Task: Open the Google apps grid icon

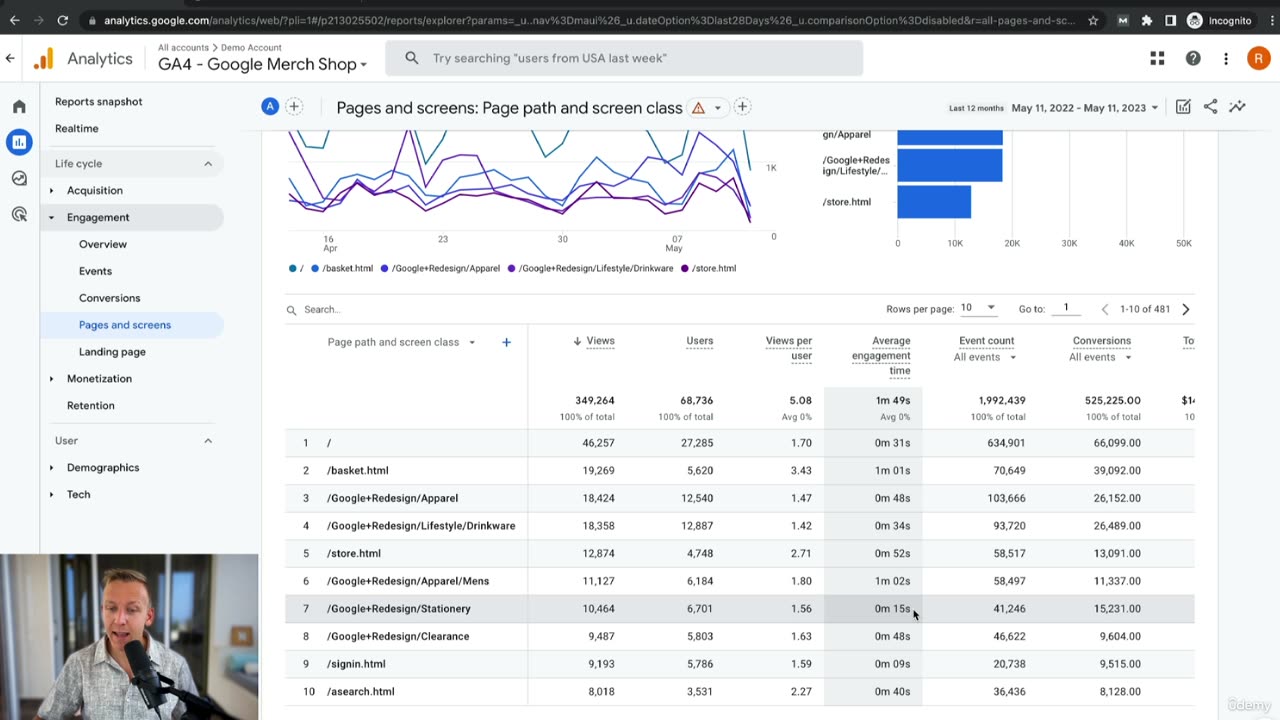Action: click(x=1157, y=59)
